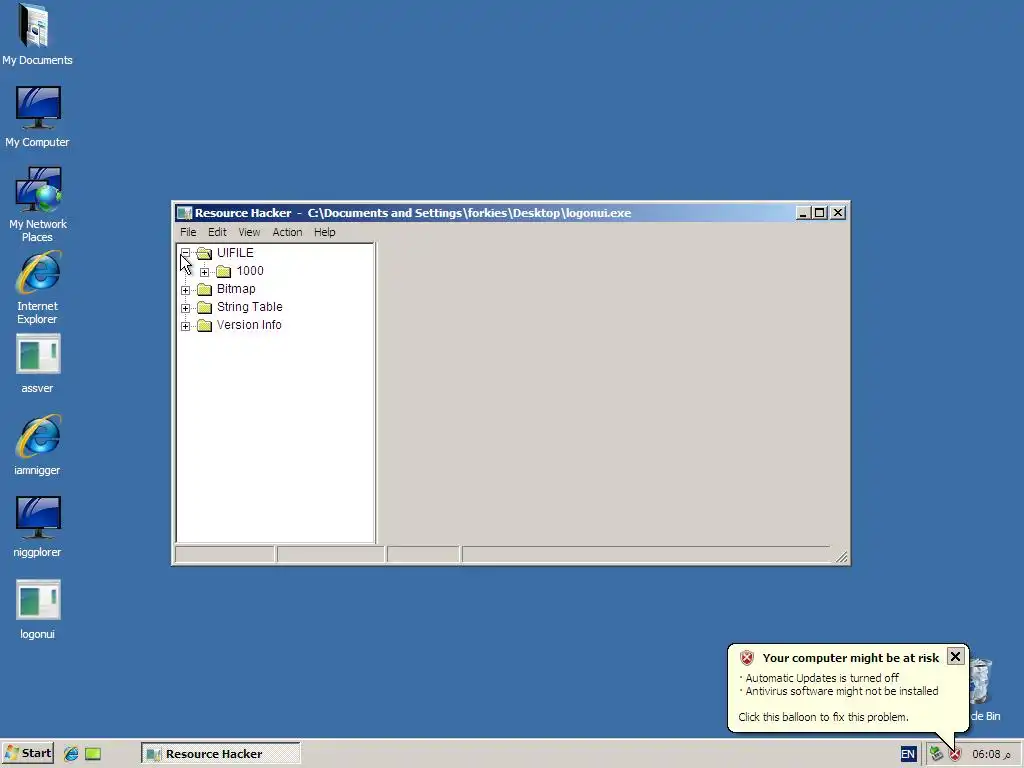Minimize the Resource Hacker window

point(803,213)
